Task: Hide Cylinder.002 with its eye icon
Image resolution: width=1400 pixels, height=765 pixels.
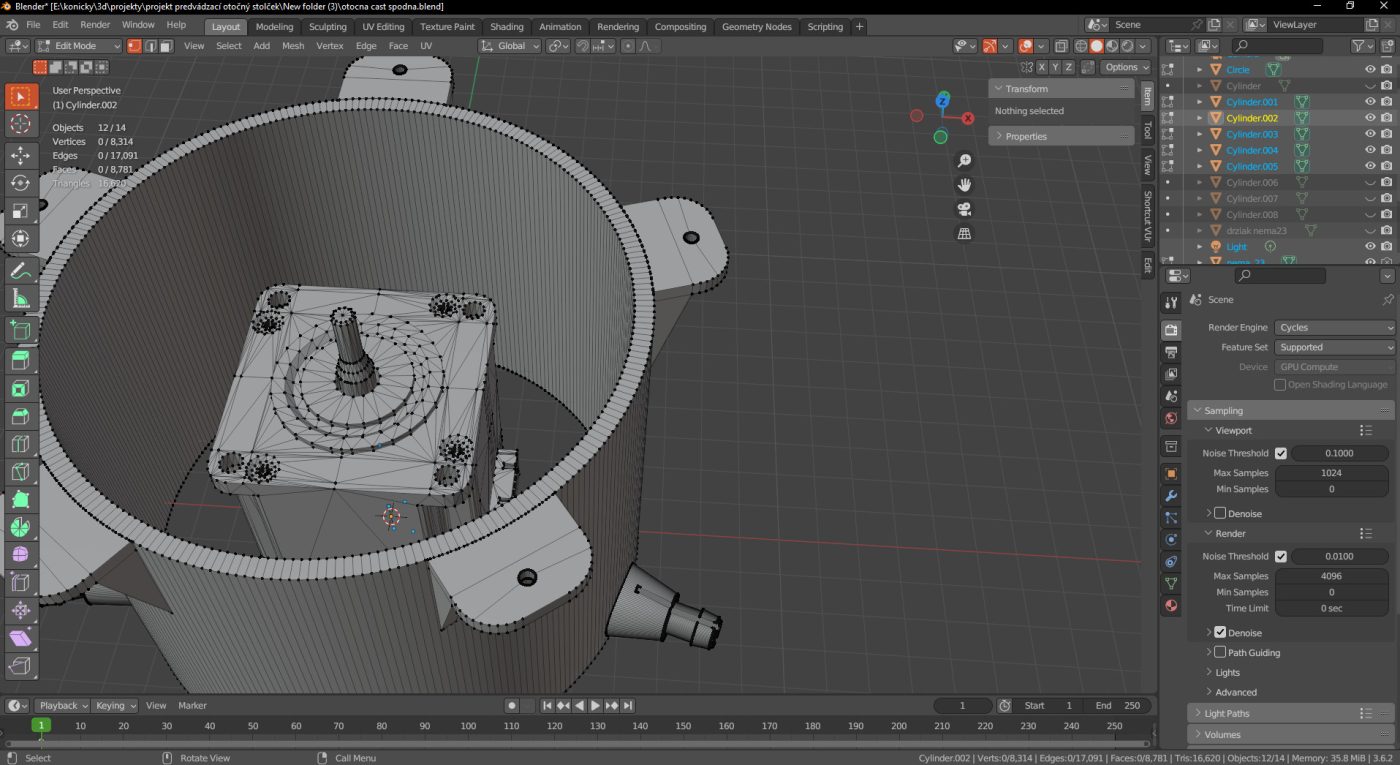Action: tap(1370, 118)
